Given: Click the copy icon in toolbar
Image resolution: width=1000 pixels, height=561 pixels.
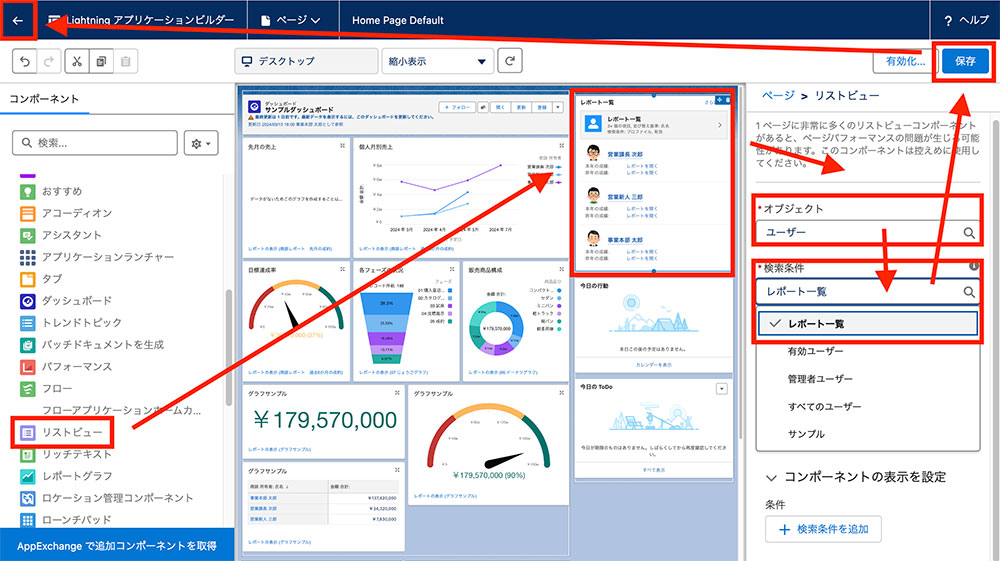Looking at the screenshot, I should (x=101, y=61).
